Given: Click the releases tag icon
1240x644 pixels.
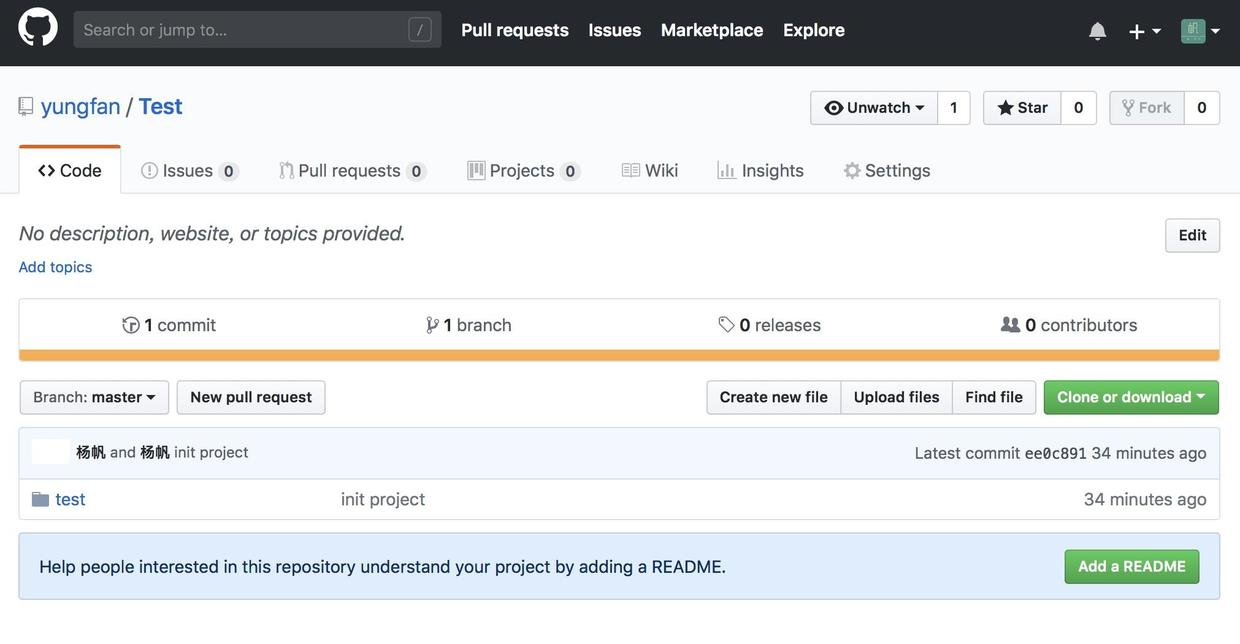Looking at the screenshot, I should click(x=726, y=325).
